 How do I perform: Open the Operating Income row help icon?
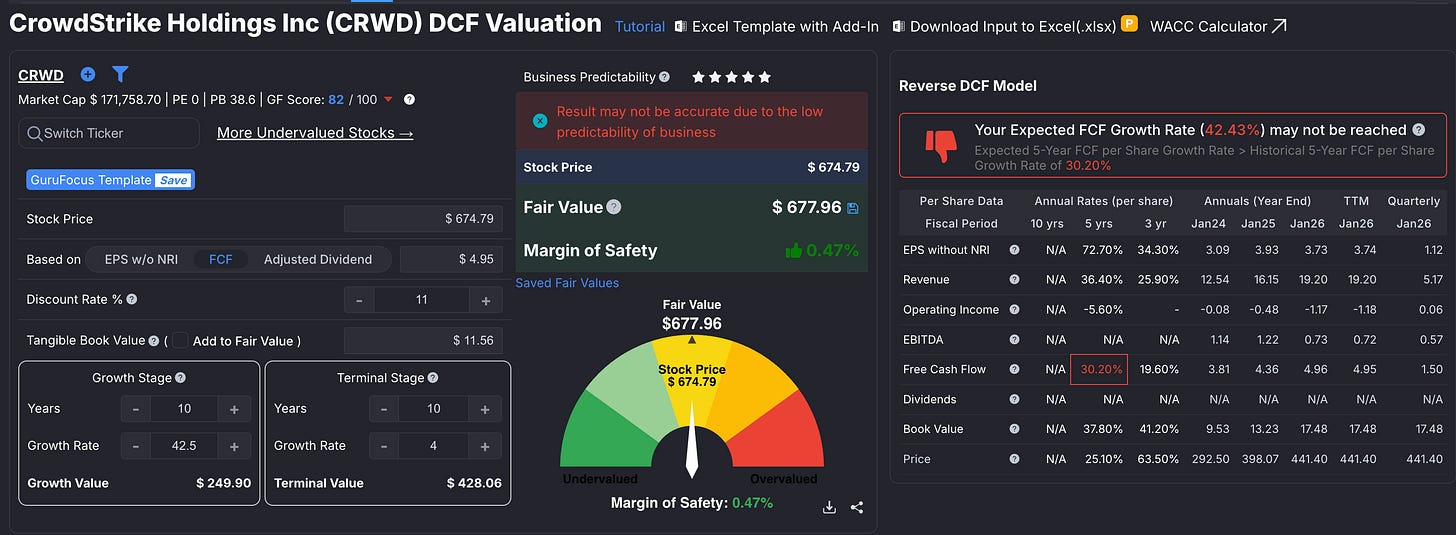tap(1014, 310)
